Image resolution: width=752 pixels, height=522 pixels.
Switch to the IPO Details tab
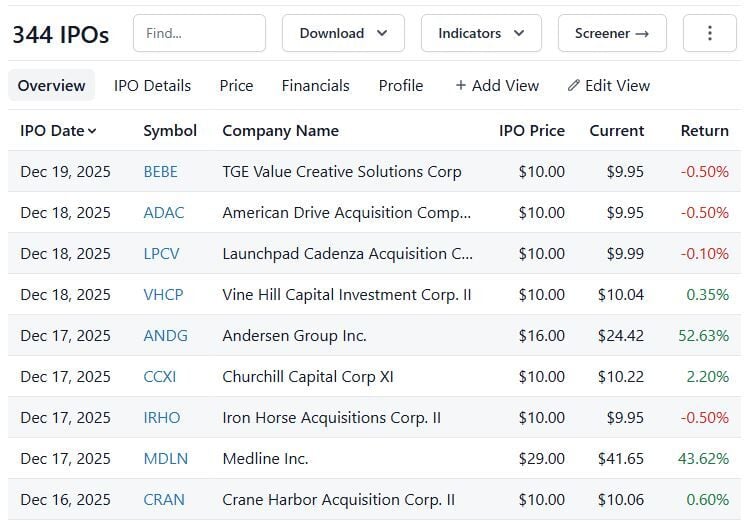[152, 86]
